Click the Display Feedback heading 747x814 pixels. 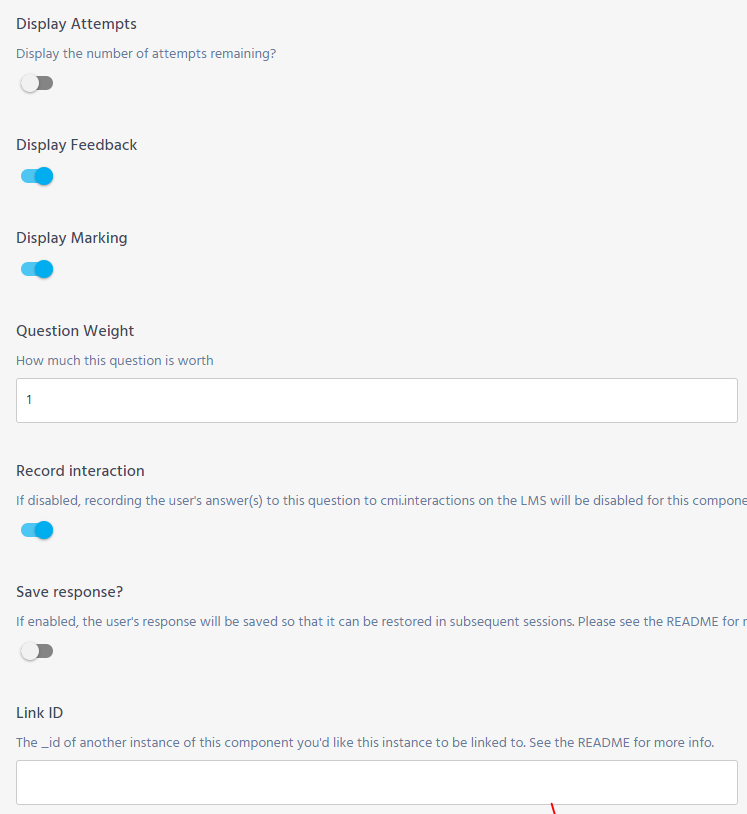pos(76,145)
